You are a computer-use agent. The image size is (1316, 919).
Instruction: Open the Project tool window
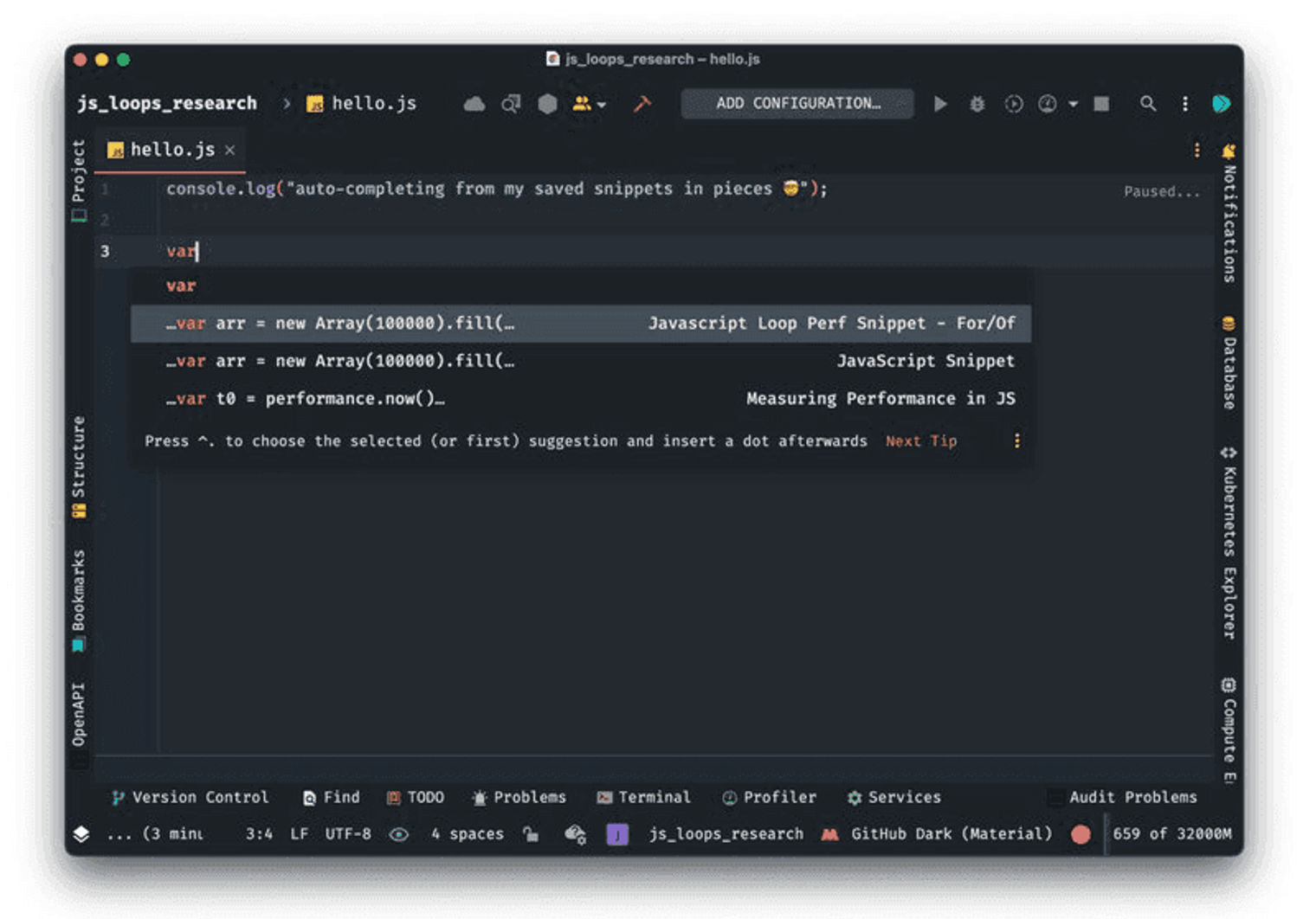click(x=79, y=180)
